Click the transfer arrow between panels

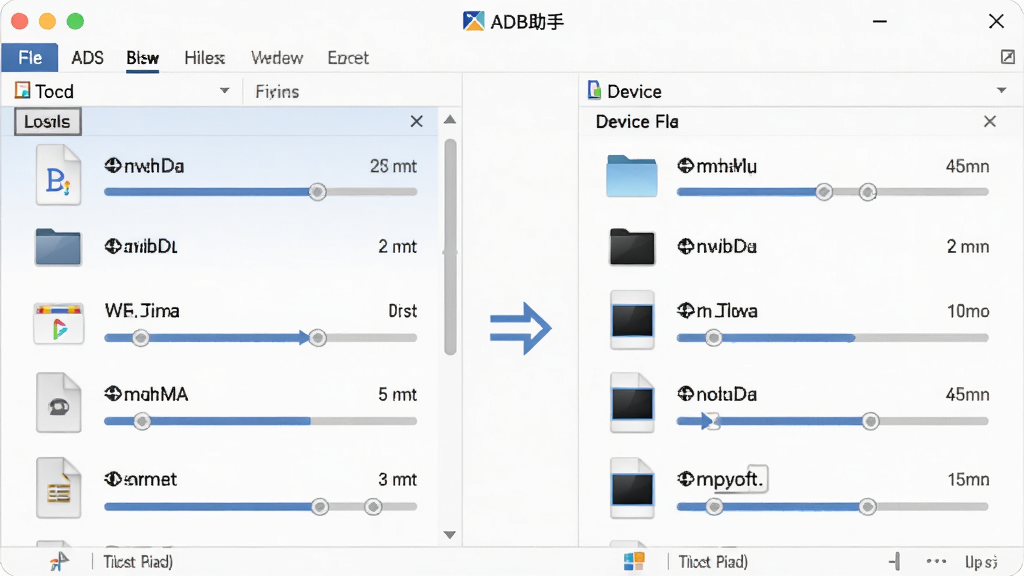[520, 328]
